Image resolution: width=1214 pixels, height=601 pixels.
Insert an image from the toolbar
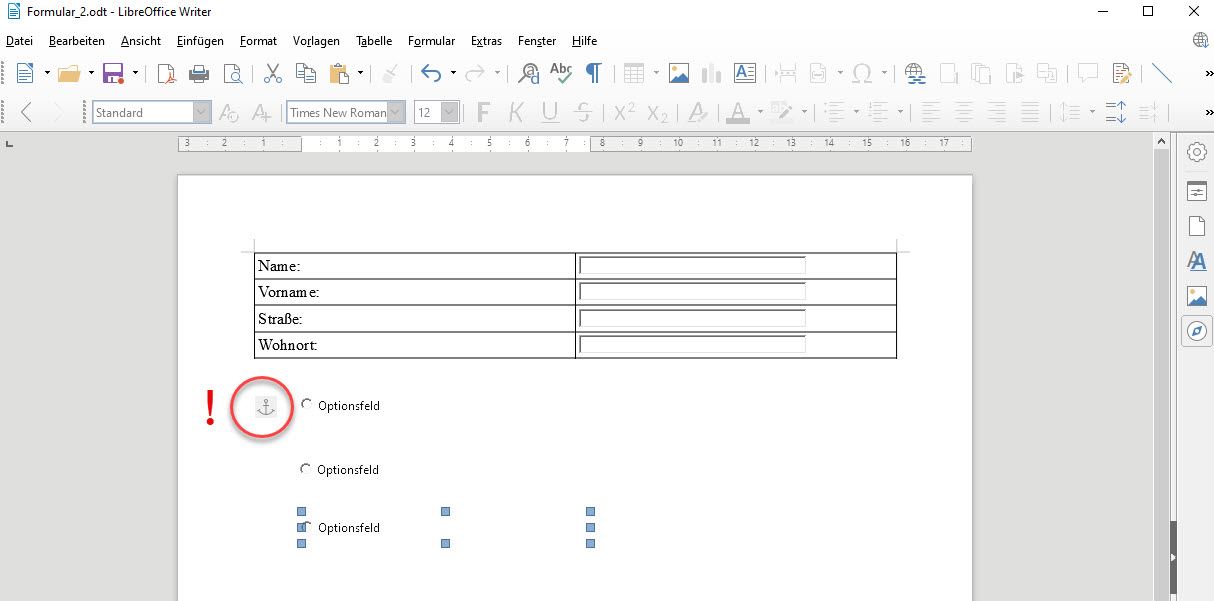[680, 73]
